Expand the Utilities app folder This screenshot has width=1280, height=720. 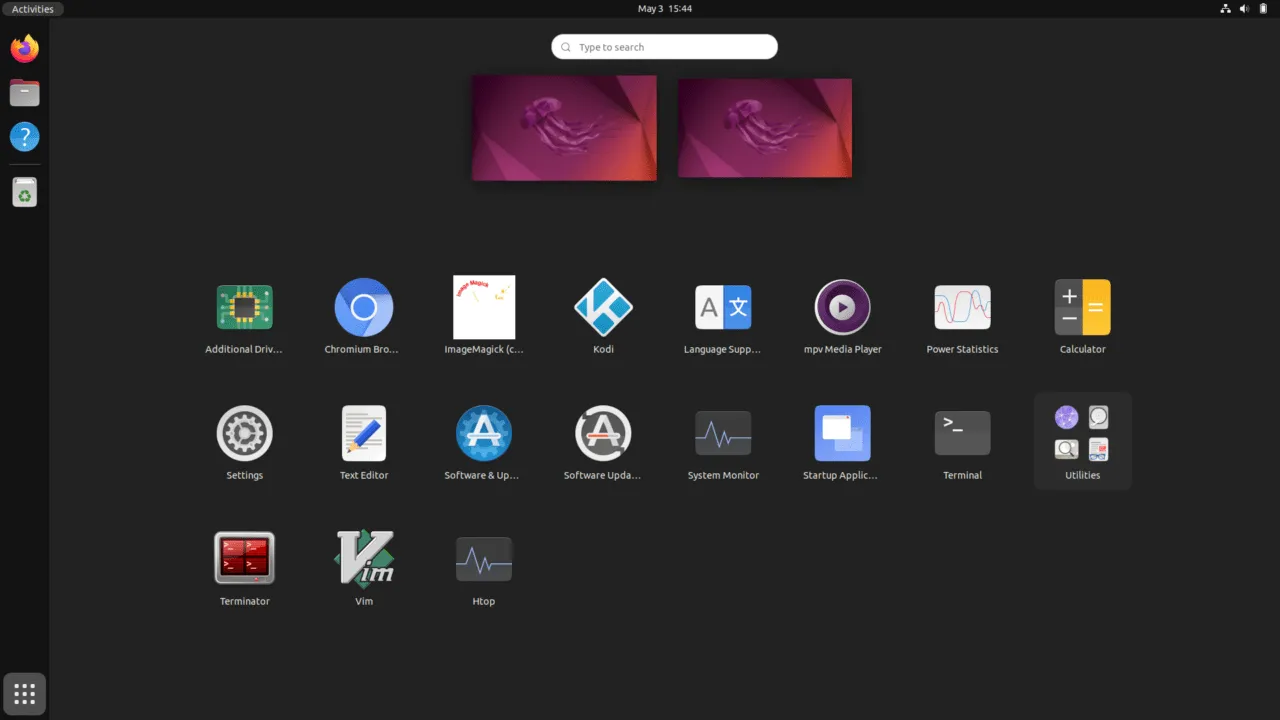click(1082, 440)
